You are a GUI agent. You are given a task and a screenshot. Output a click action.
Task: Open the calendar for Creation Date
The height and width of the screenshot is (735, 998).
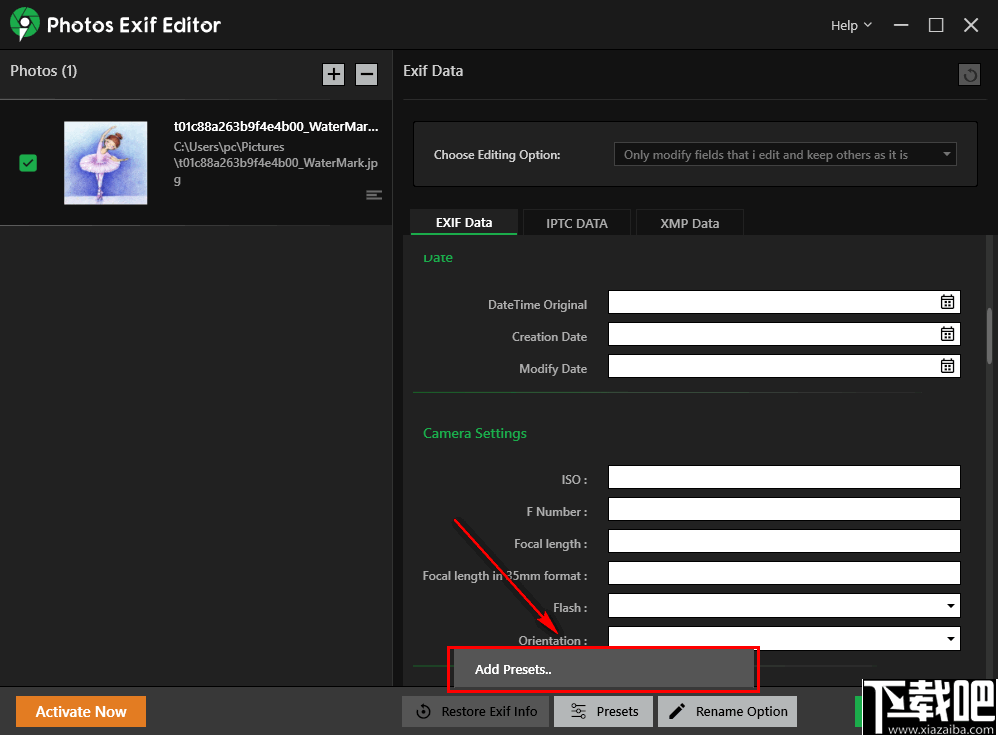[947, 333]
